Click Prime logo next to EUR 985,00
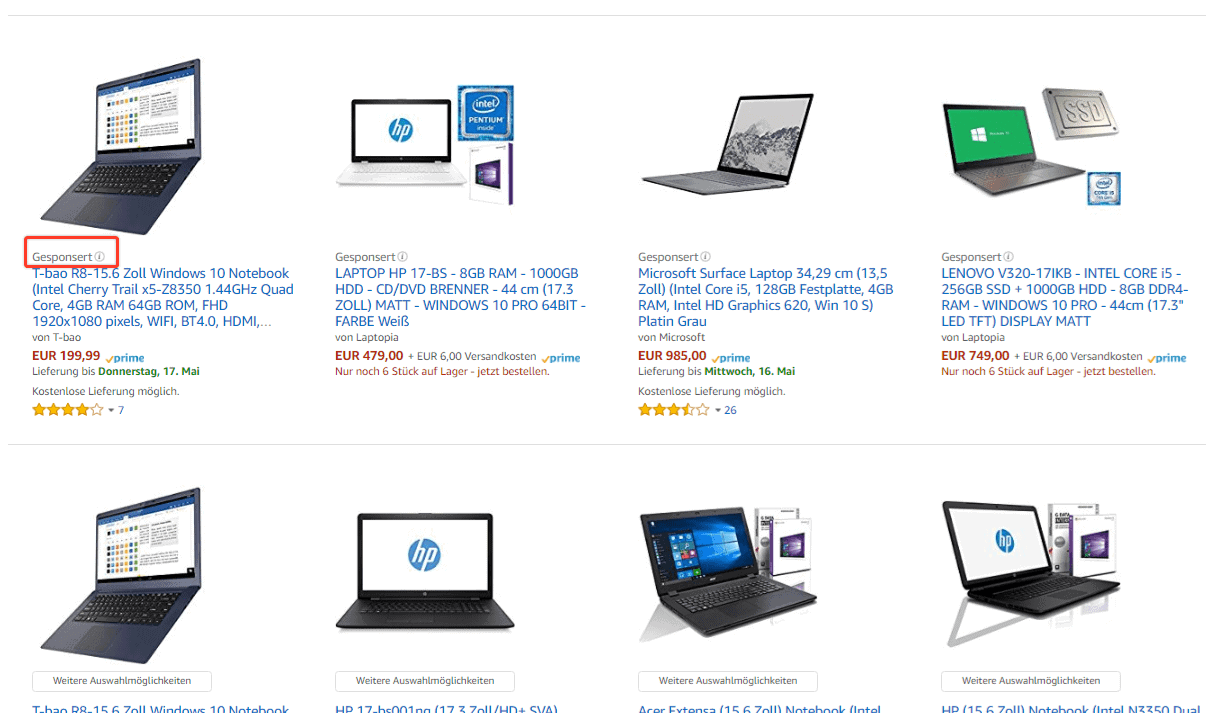 pyautogui.click(x=731, y=357)
